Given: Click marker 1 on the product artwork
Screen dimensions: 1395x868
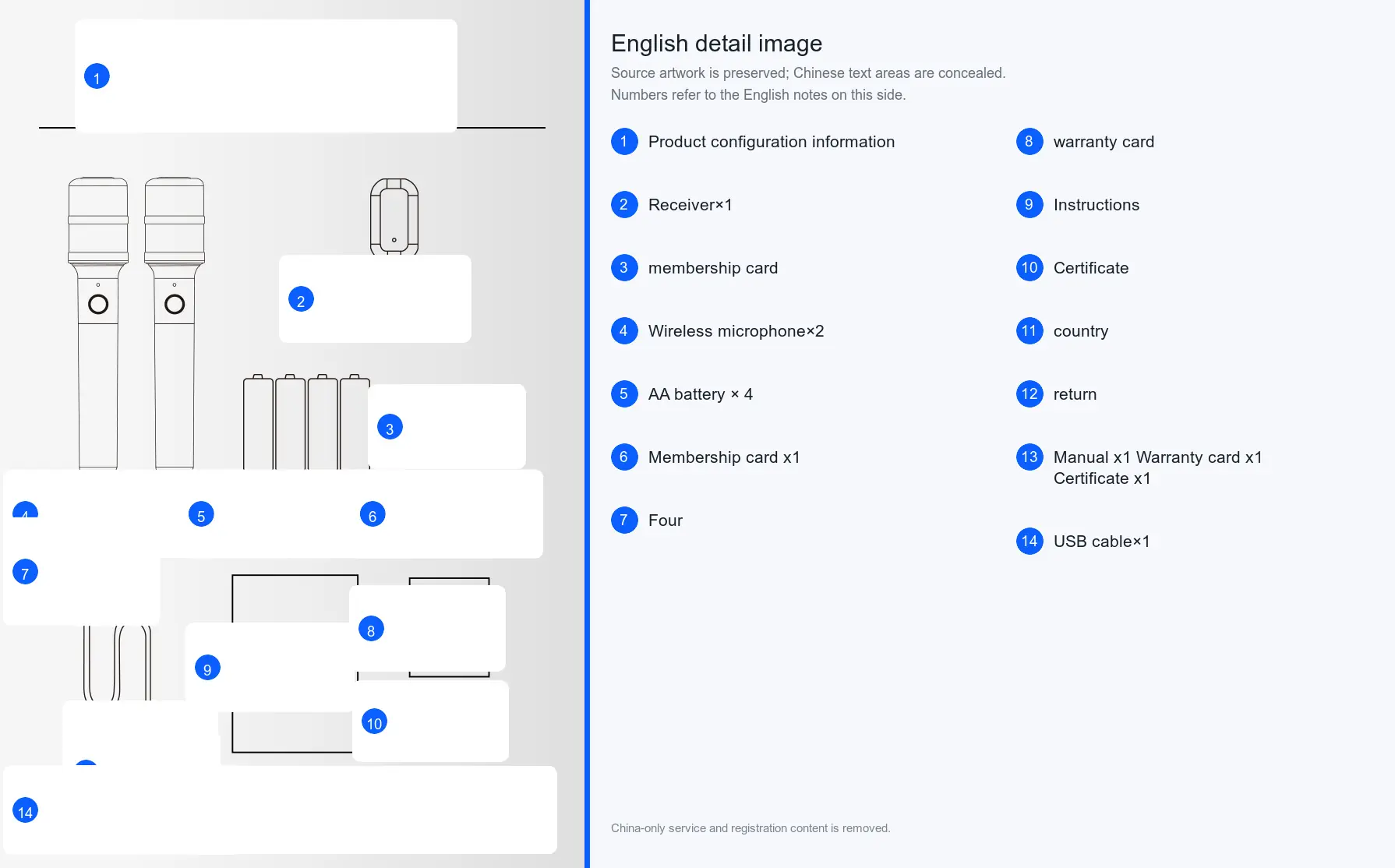Looking at the screenshot, I should (x=97, y=76).
